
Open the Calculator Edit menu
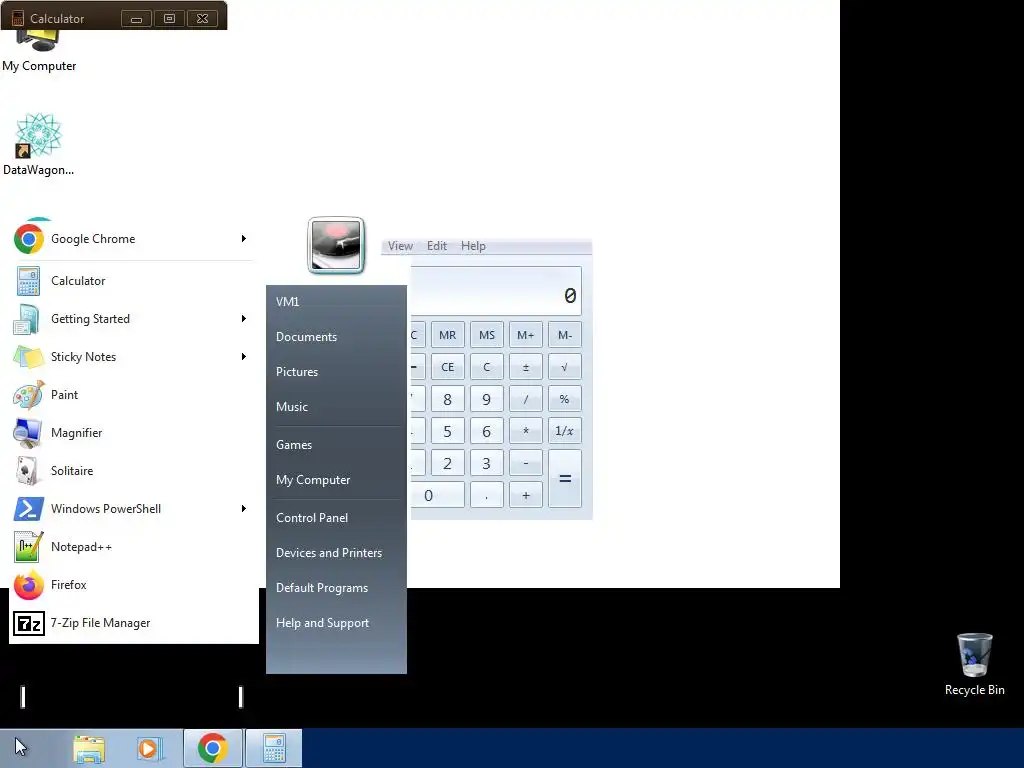coord(437,246)
